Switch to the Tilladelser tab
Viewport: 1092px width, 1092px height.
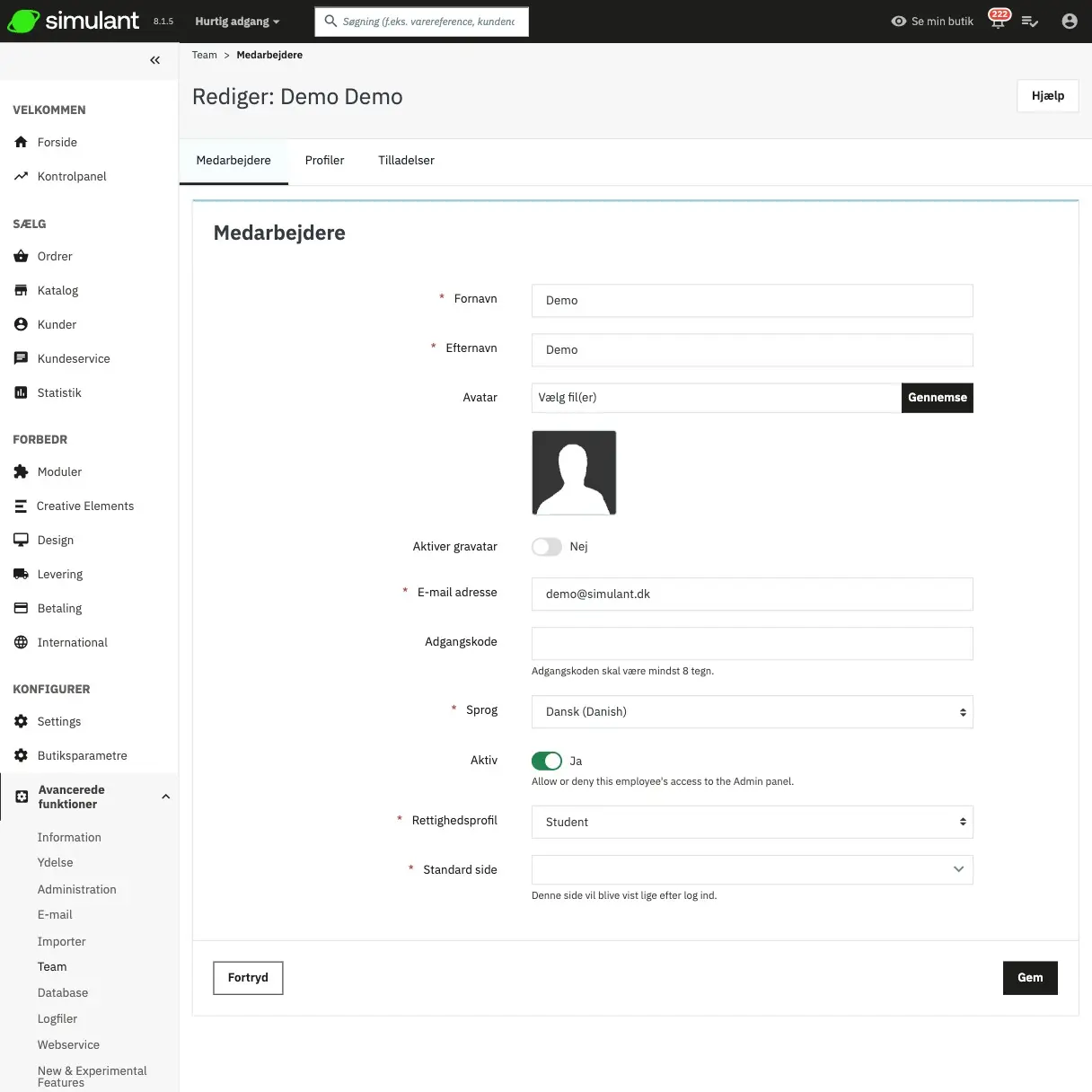coord(406,161)
